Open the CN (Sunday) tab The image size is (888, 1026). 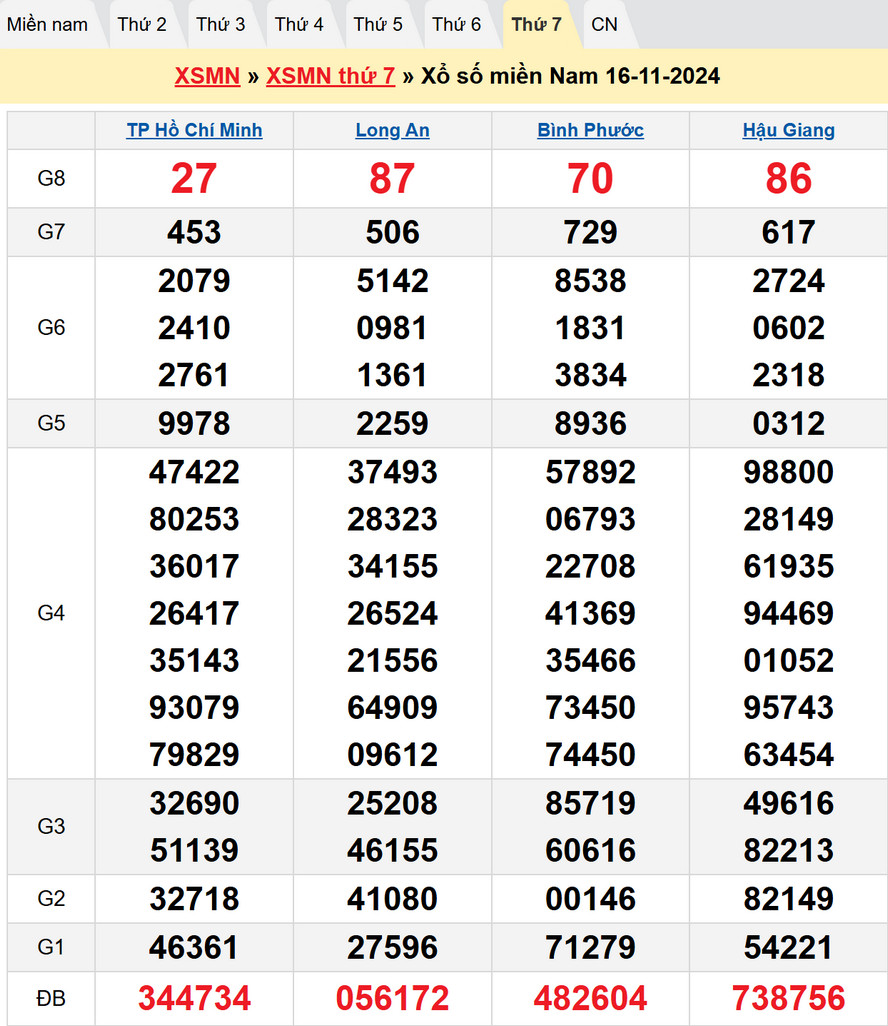[604, 24]
